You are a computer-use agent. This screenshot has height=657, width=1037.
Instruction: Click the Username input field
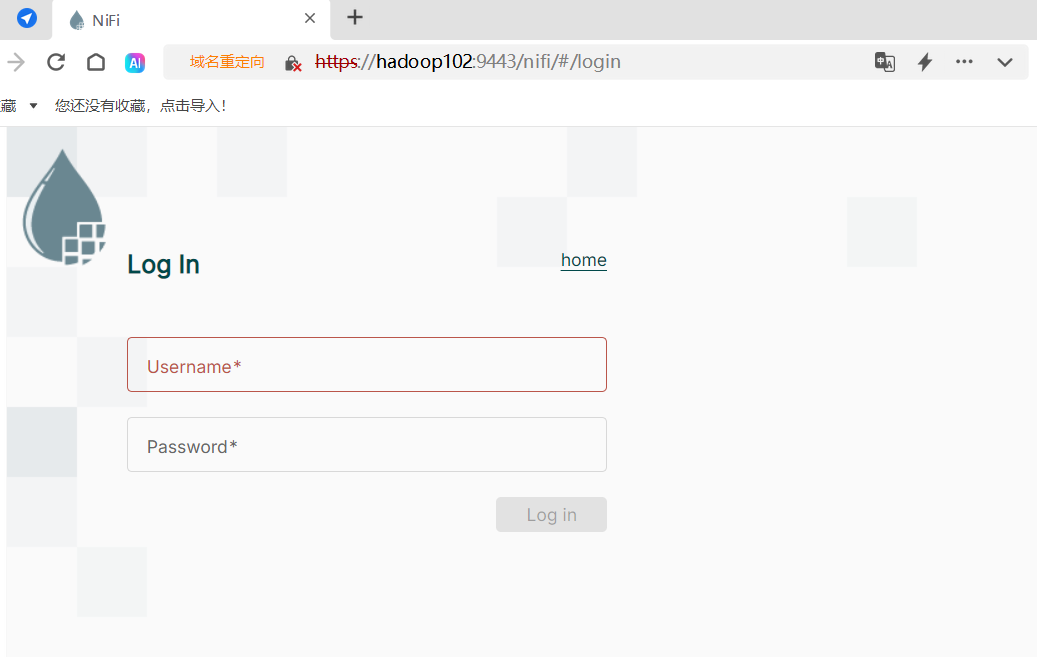pos(366,364)
